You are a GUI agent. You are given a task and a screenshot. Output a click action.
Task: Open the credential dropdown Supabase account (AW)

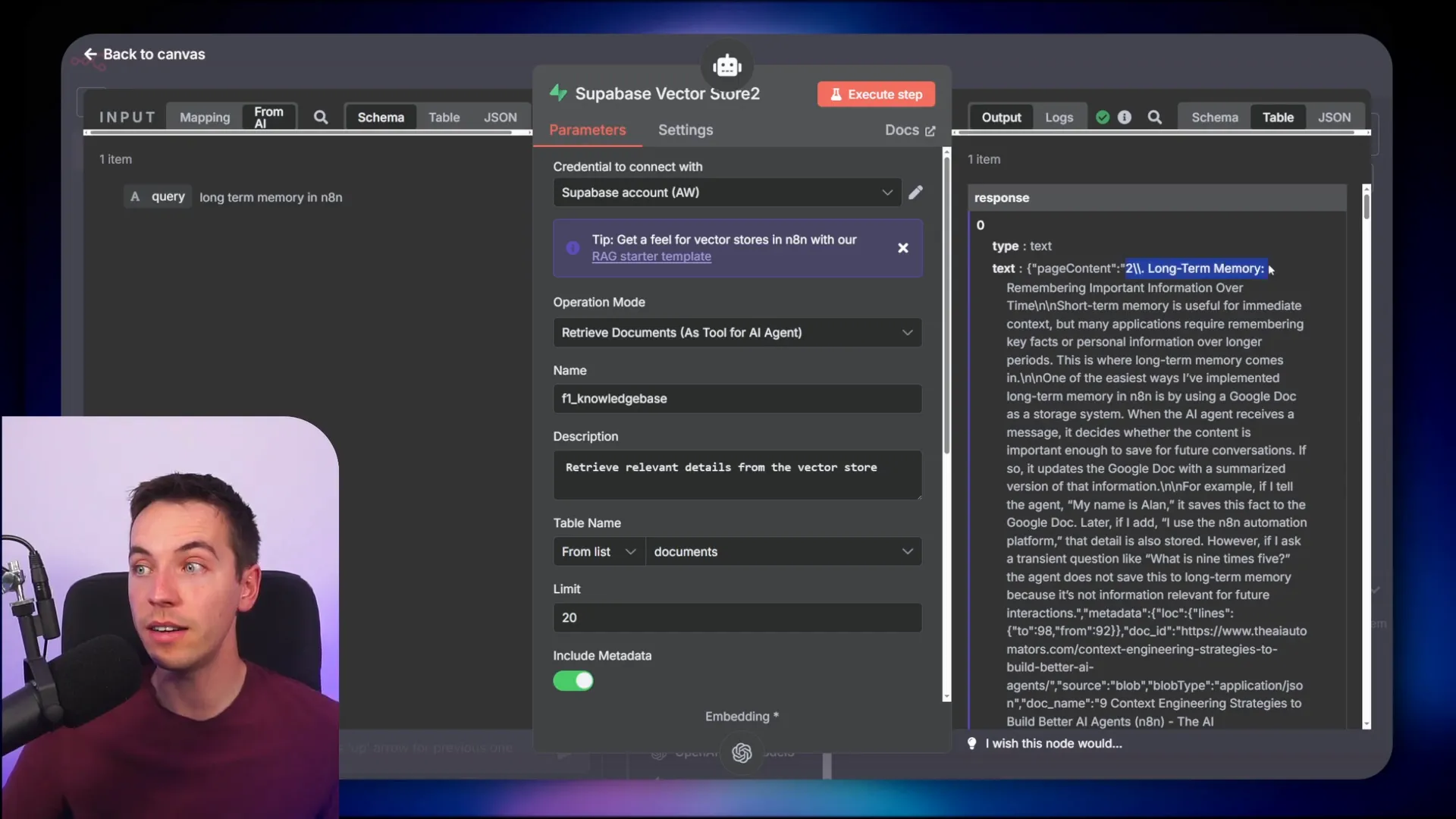click(727, 192)
